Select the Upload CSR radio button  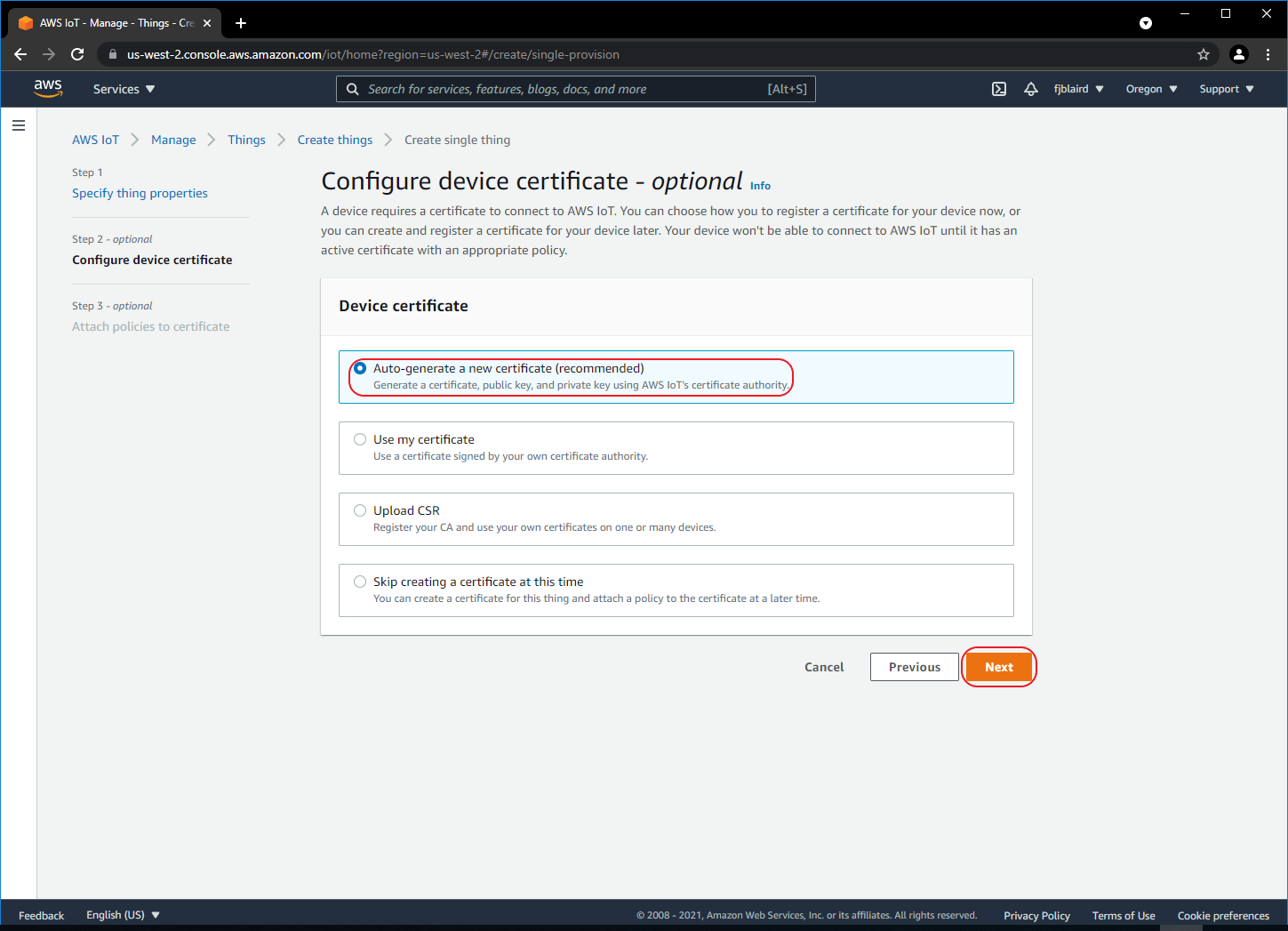point(360,510)
